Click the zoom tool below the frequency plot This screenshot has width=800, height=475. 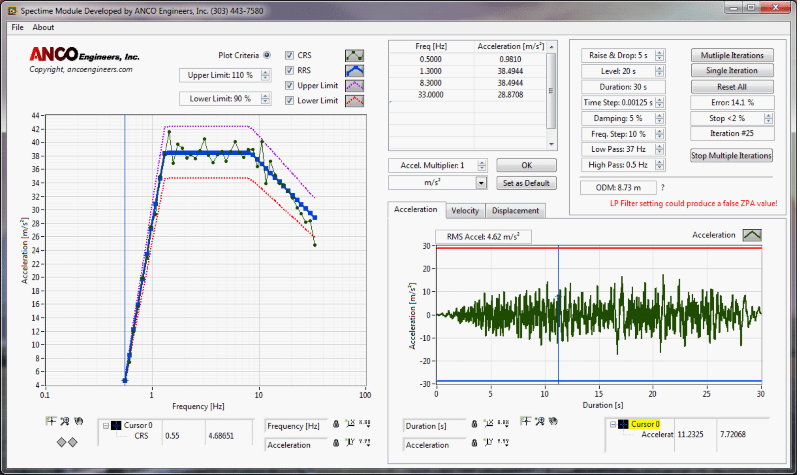[64, 421]
